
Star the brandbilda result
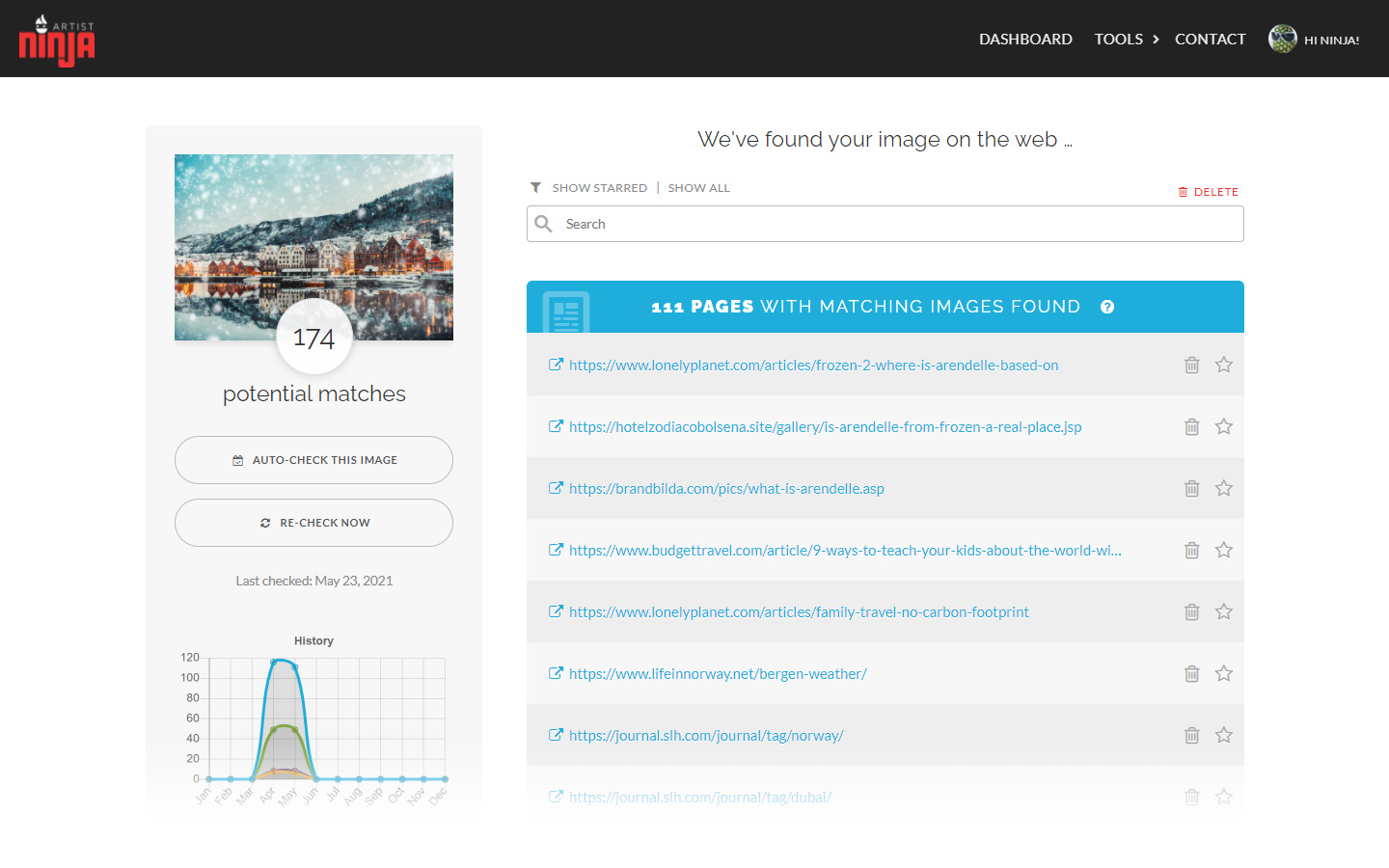1224,488
